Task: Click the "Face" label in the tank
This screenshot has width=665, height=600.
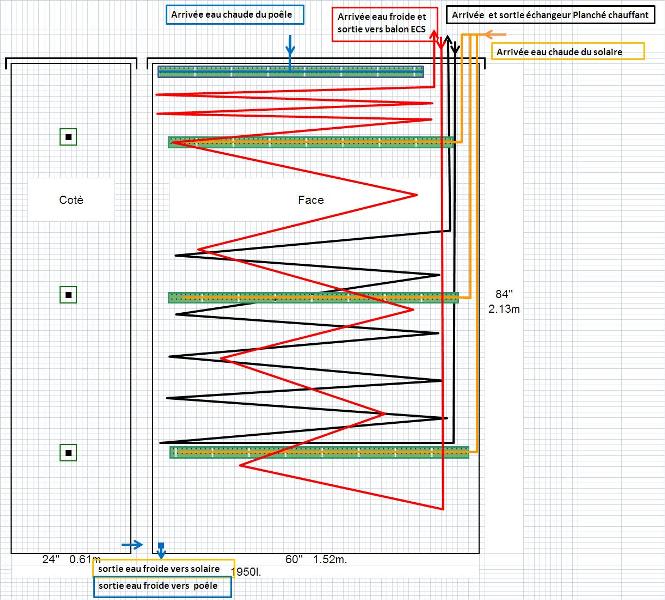Action: pyautogui.click(x=311, y=200)
